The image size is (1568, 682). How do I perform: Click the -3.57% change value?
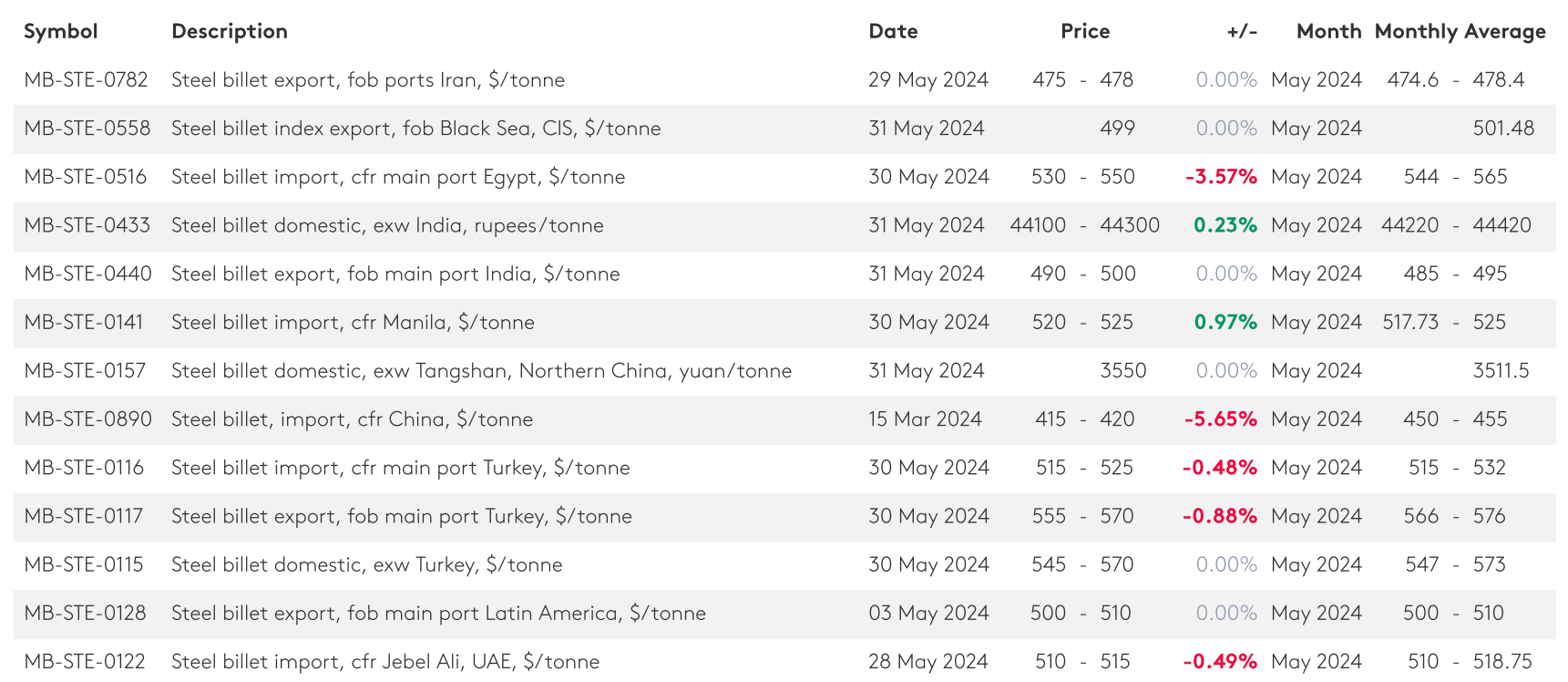coord(1220,177)
